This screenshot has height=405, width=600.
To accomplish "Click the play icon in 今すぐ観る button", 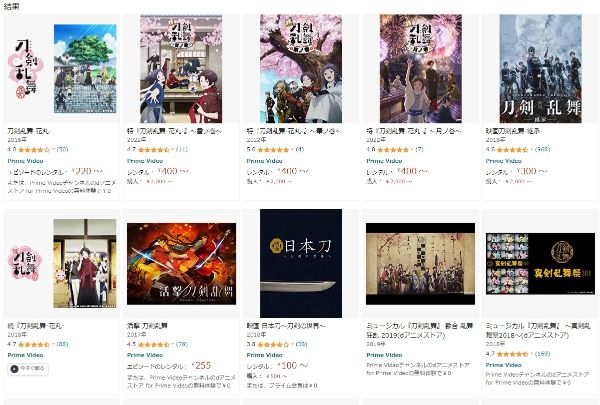I will pyautogui.click(x=14, y=369).
